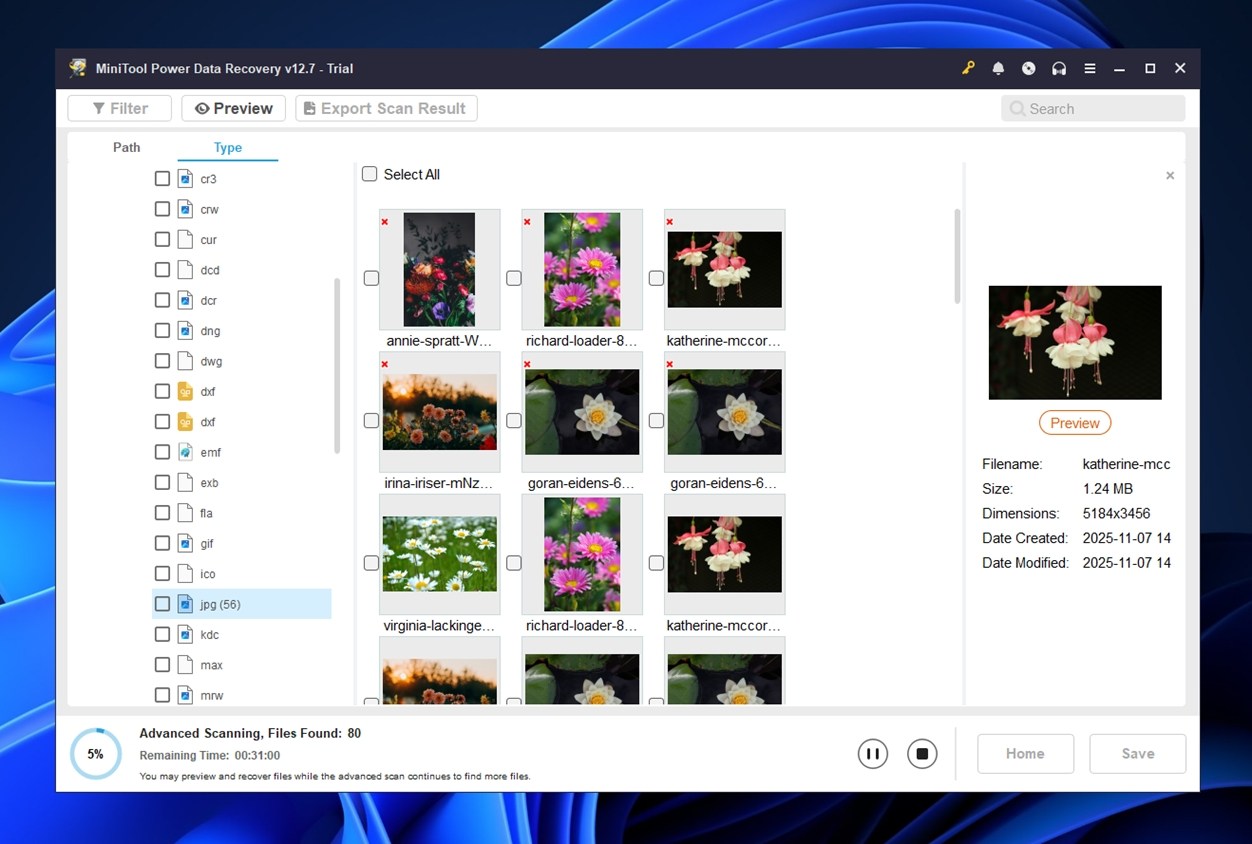1252x844 pixels.
Task: Click the circular 5% scan progress indicator
Action: click(95, 753)
